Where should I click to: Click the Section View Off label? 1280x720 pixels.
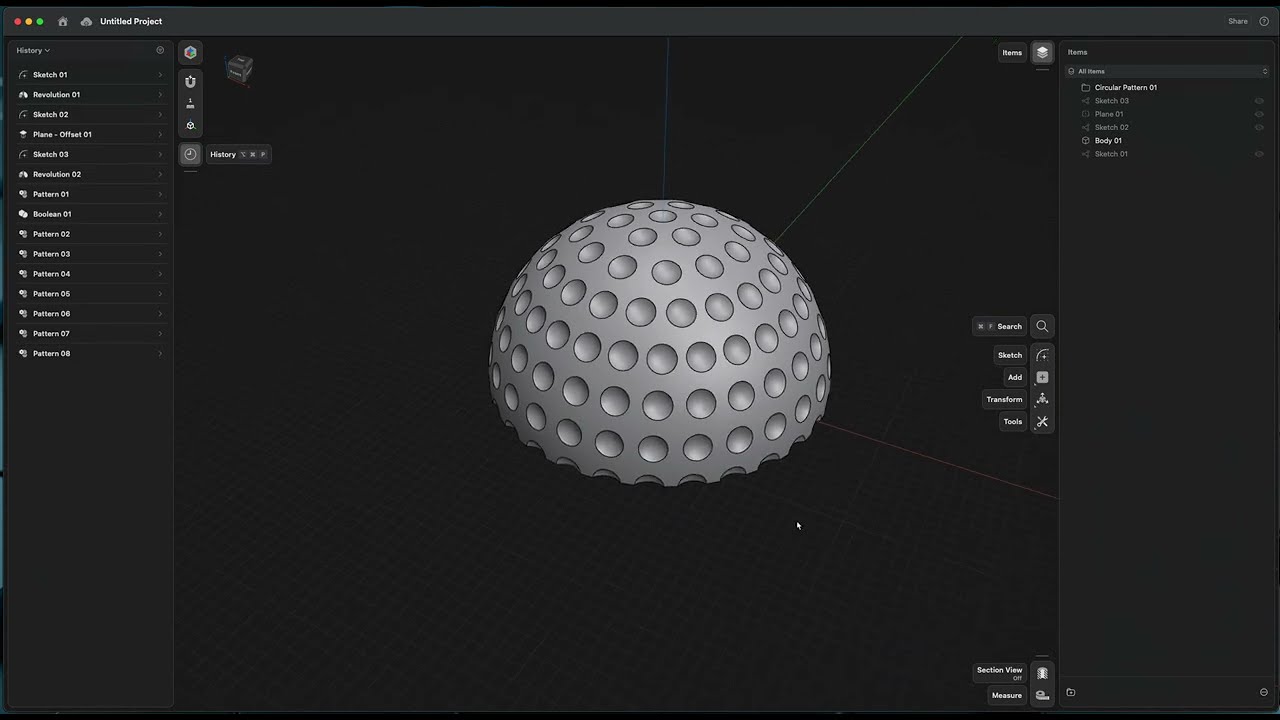click(x=1000, y=673)
